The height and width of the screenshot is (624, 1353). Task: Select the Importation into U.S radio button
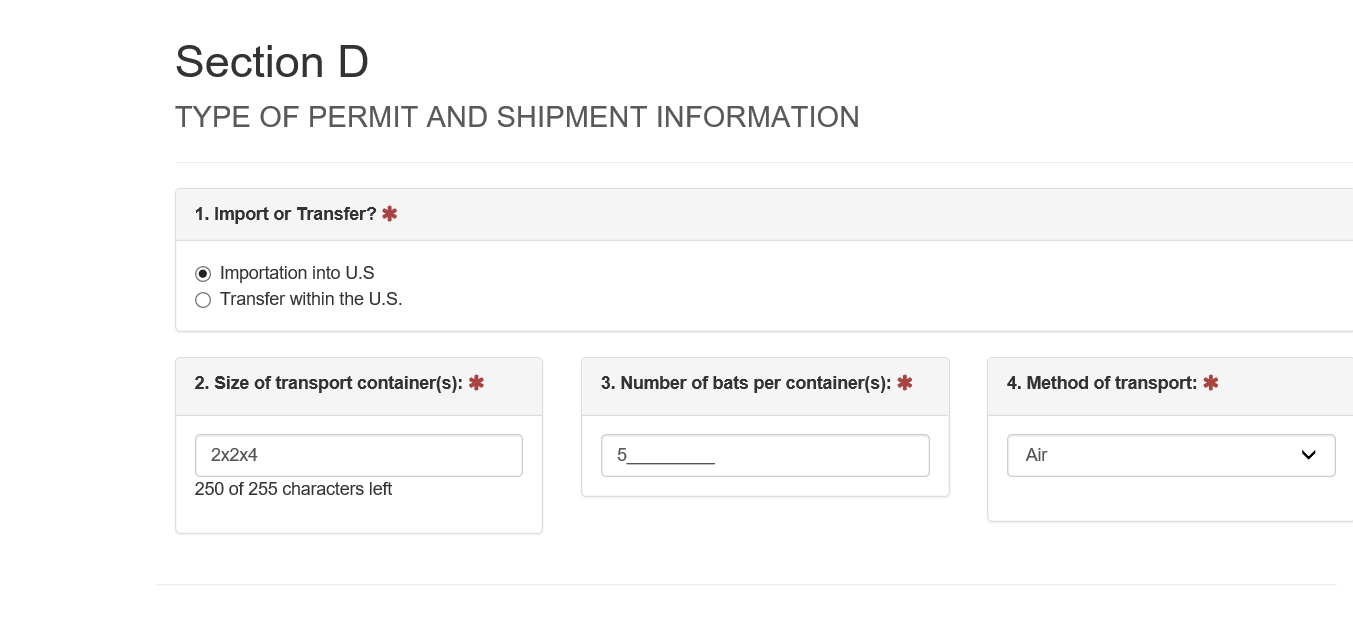[203, 273]
